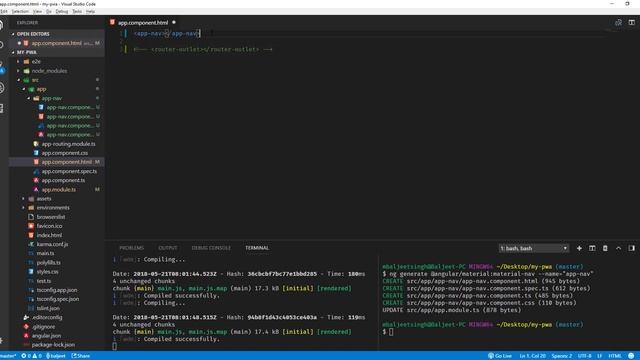The width and height of the screenshot is (640, 360).
Task: Open the Help menu
Action: [90, 11]
